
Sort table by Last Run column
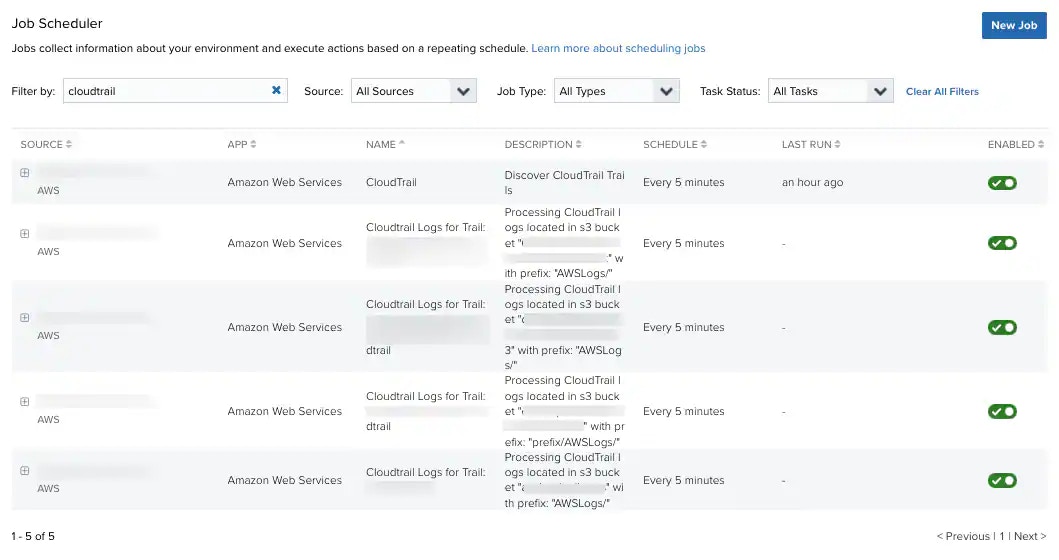(811, 144)
